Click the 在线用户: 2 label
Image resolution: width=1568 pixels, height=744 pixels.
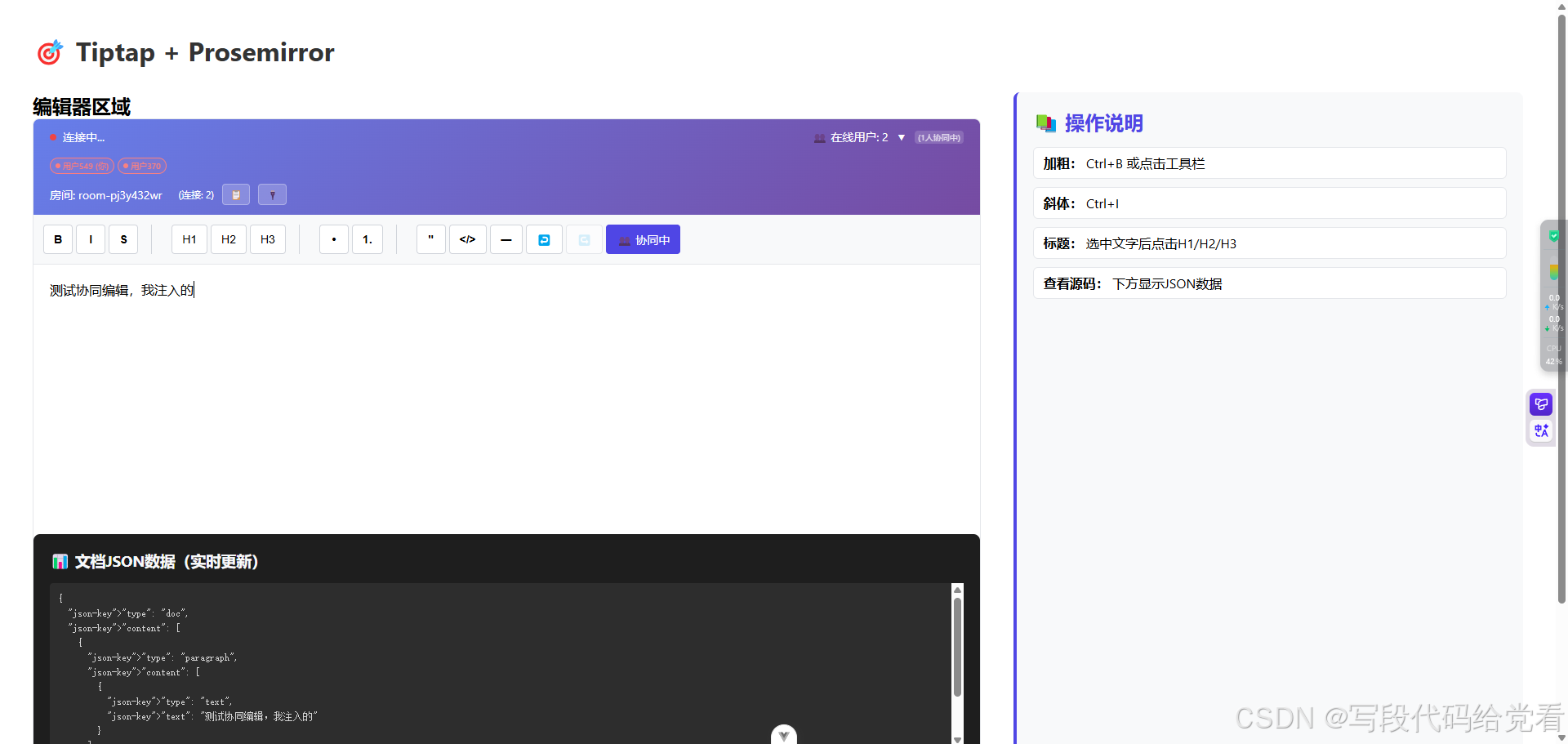[x=859, y=137]
